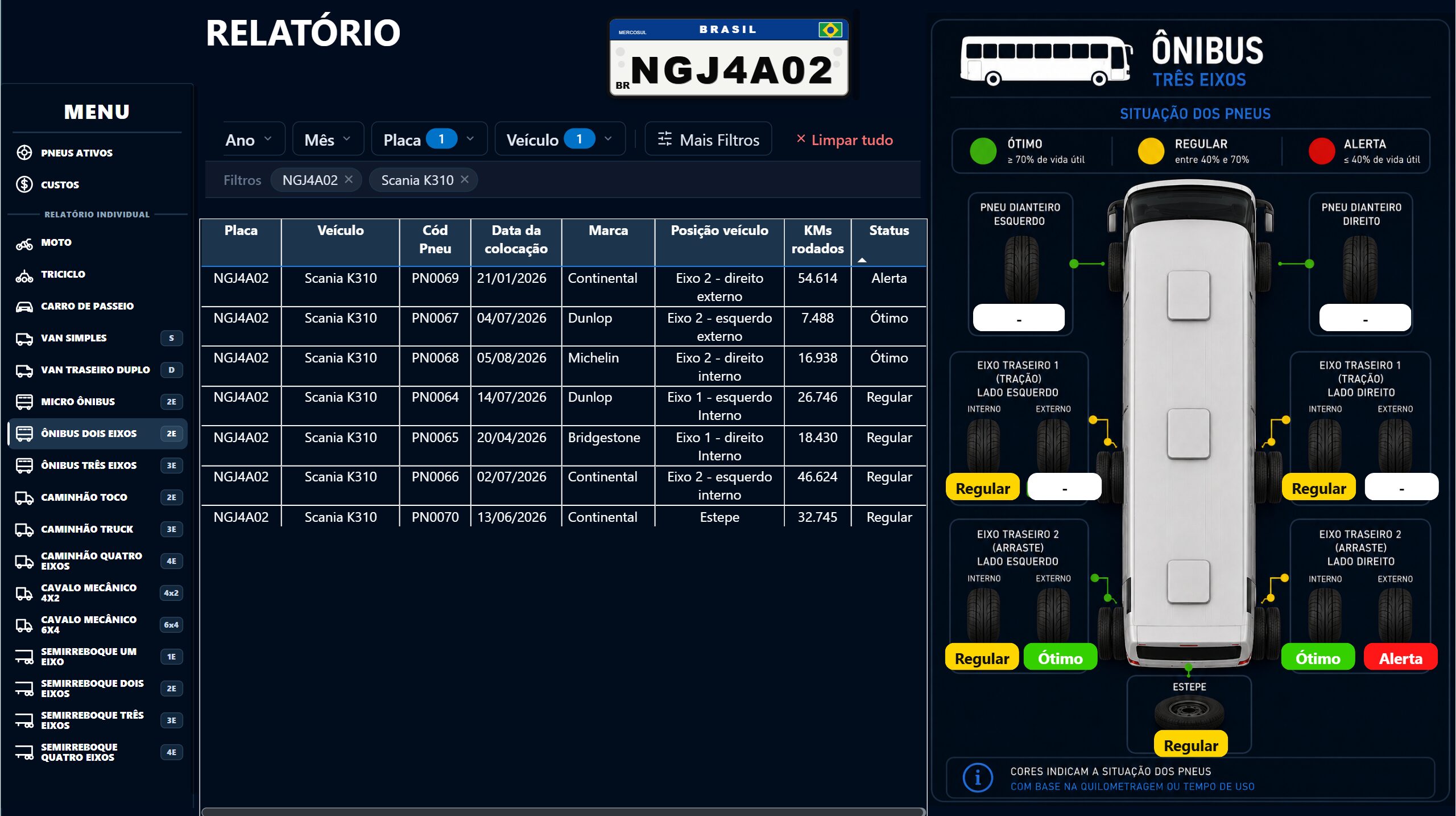Click the 3E badge beside Ônibus Três Eixos
This screenshot has height=816, width=1456.
click(x=171, y=465)
